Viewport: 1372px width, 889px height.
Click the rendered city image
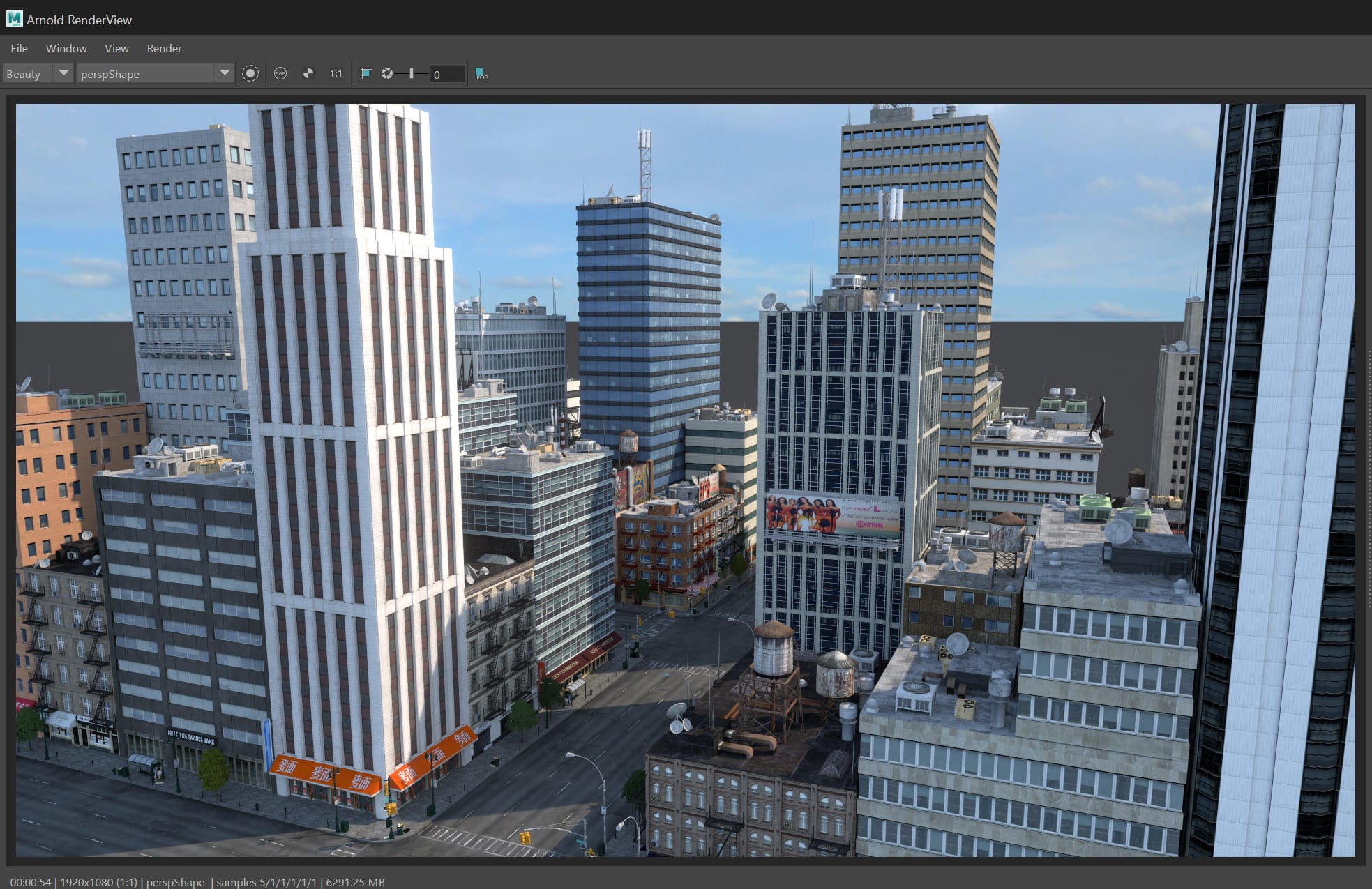(685, 480)
